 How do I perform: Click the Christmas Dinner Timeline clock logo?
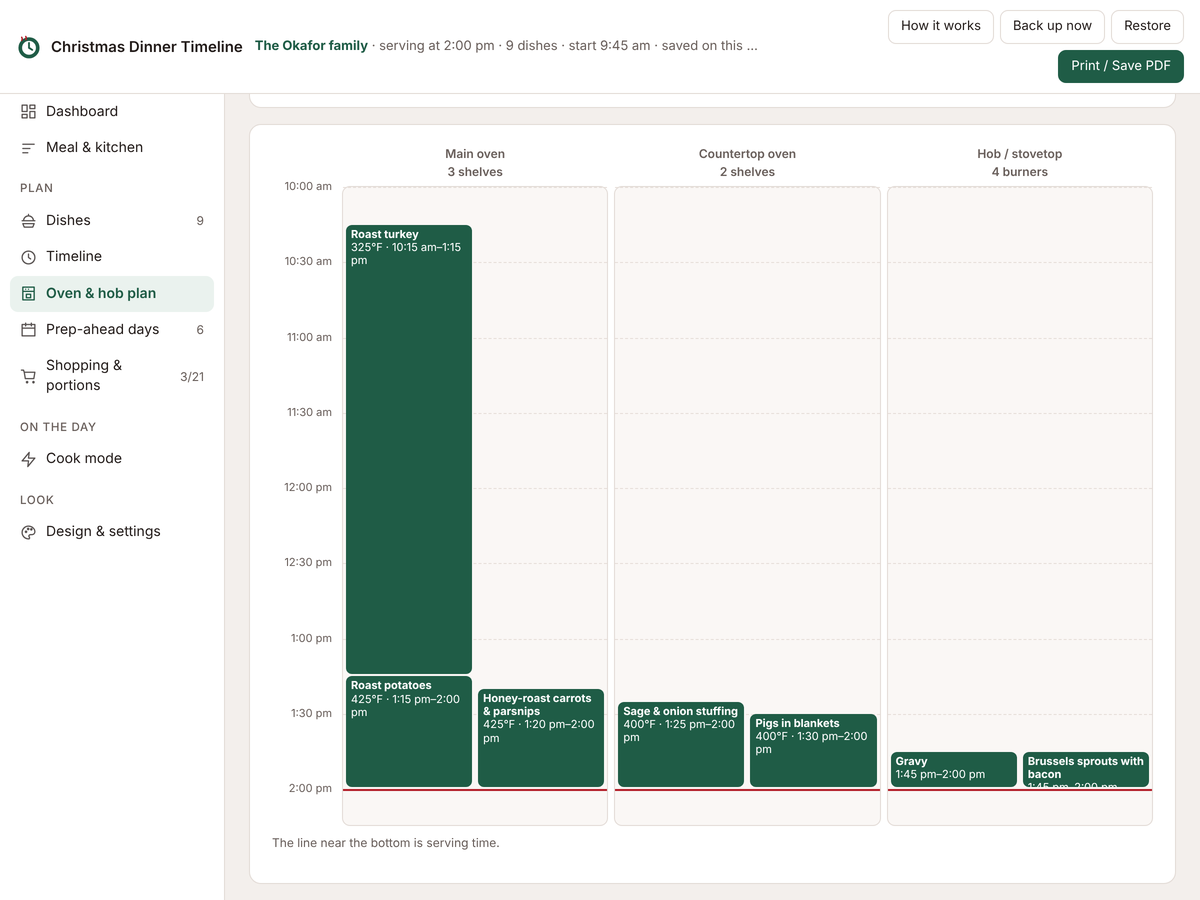click(29, 47)
